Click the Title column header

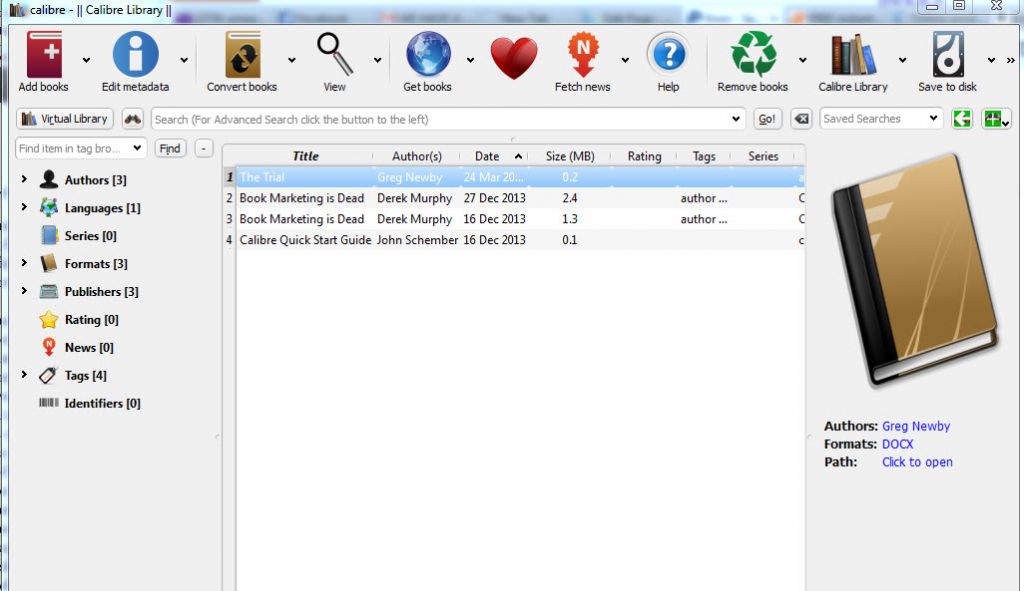[305, 156]
